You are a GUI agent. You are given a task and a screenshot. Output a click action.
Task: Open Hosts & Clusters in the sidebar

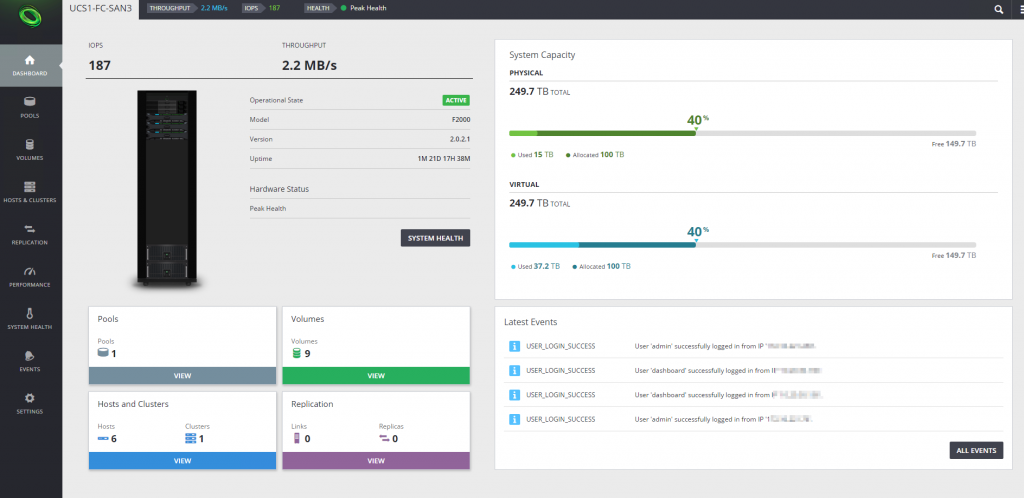[x=31, y=193]
